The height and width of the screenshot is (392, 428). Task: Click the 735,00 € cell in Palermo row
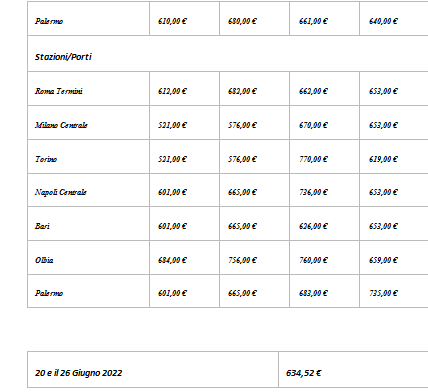(x=383, y=293)
